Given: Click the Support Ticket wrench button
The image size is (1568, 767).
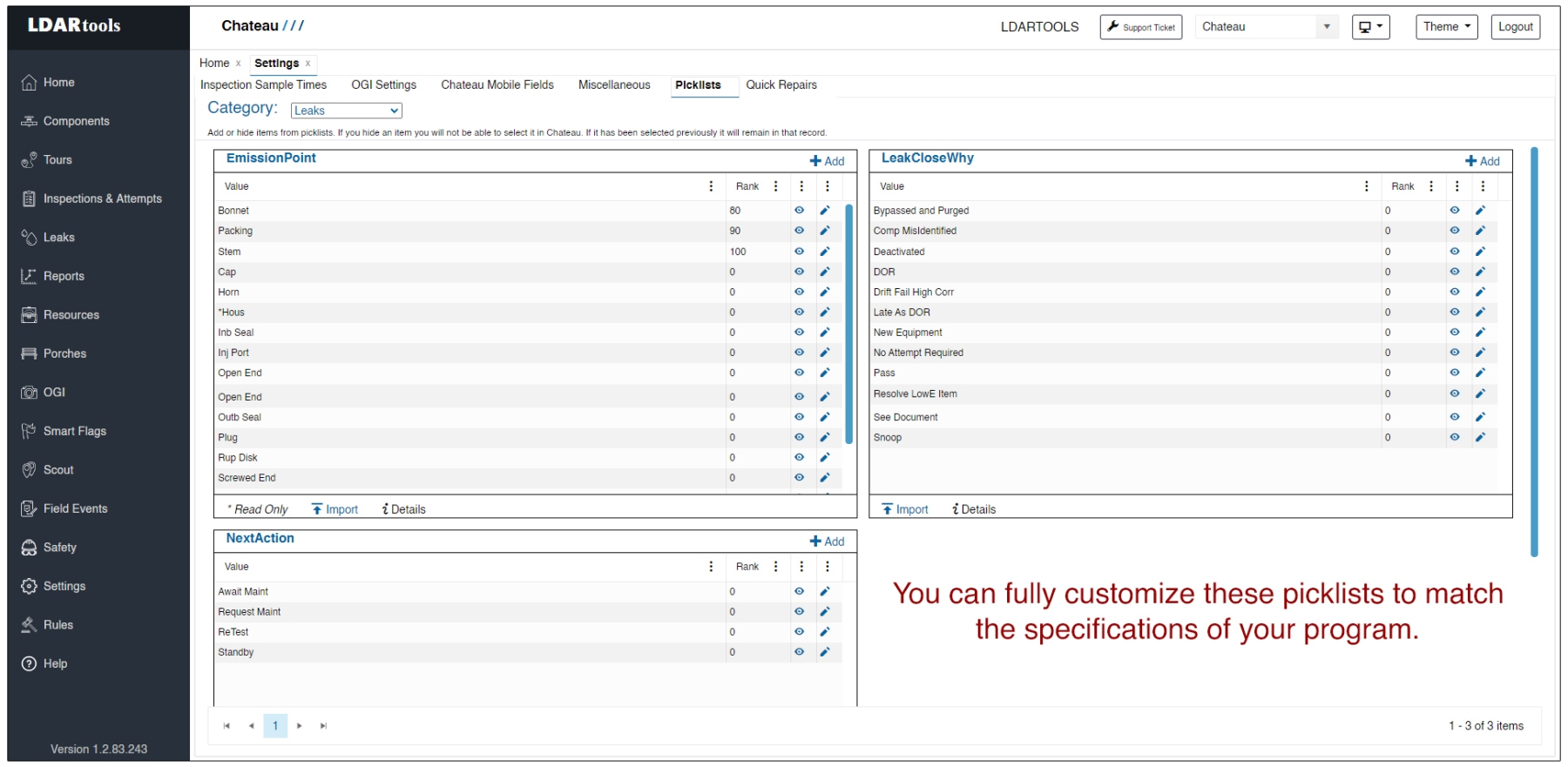Looking at the screenshot, I should tap(1140, 27).
